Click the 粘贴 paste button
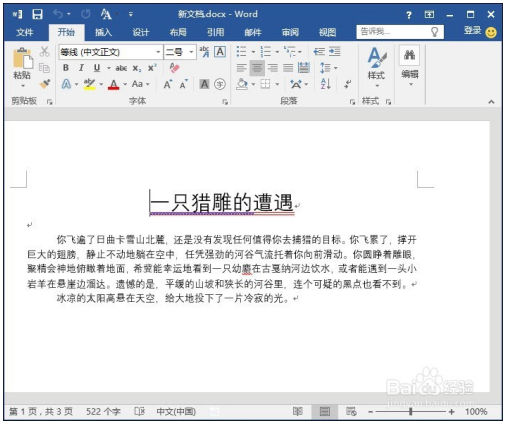506x424 pixels. (22, 68)
